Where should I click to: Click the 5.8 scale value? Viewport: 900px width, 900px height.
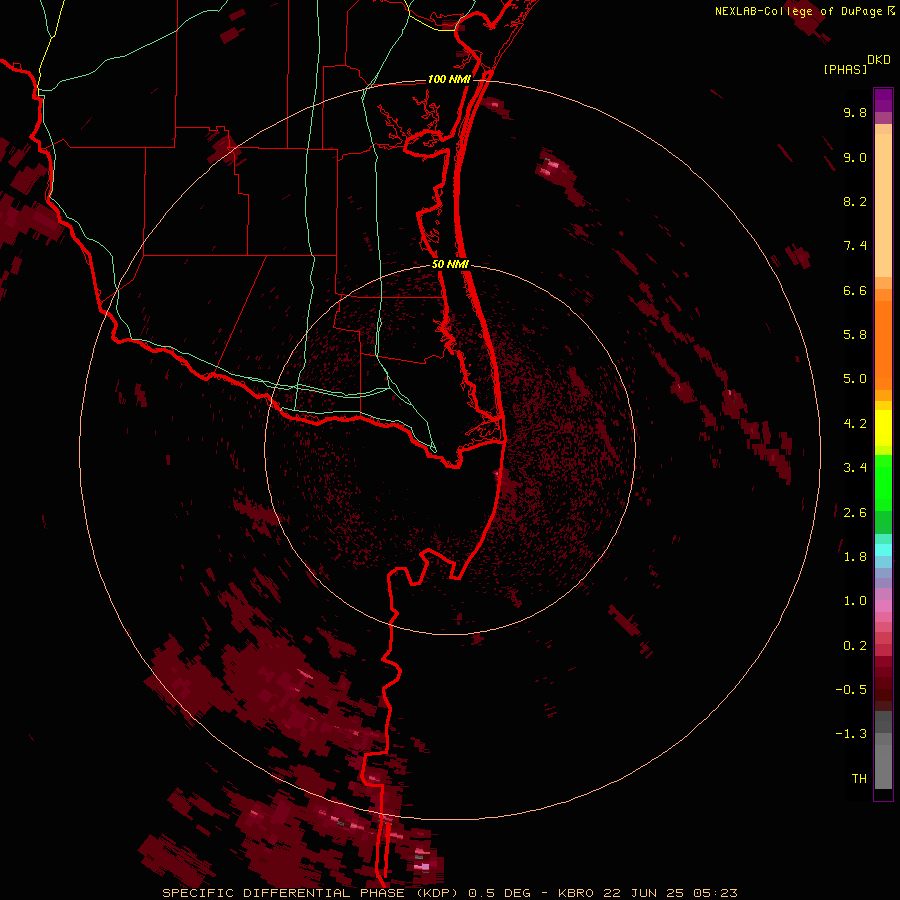point(855,335)
